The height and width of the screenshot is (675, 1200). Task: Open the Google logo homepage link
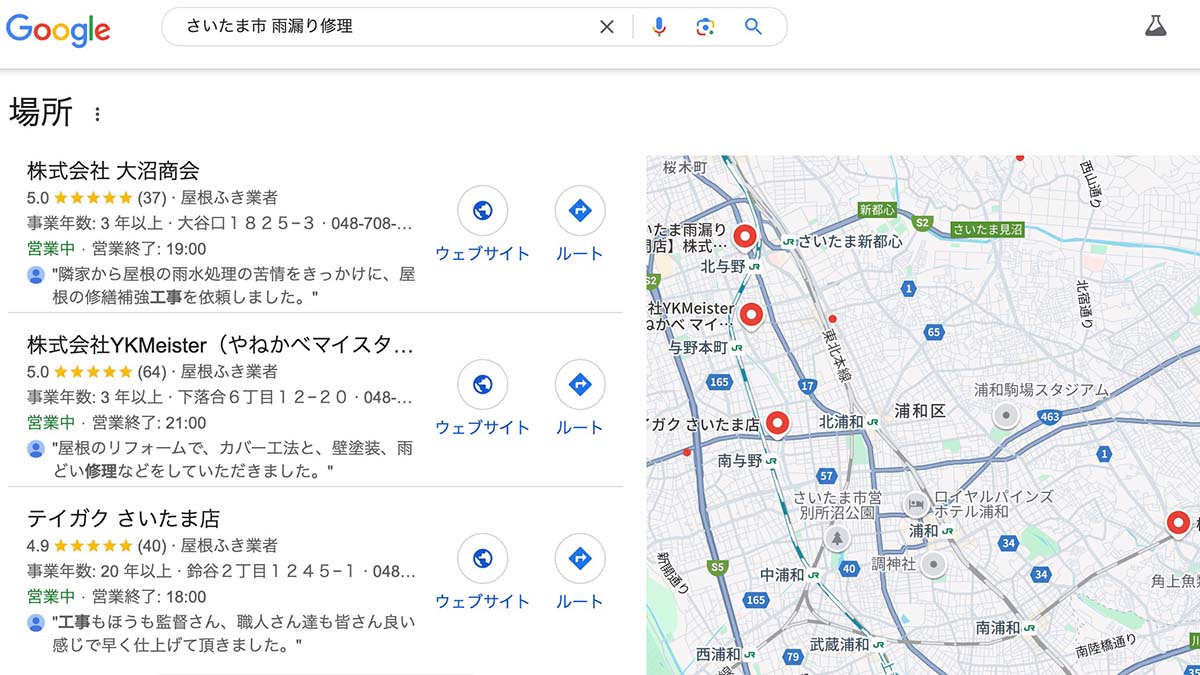pos(58,28)
